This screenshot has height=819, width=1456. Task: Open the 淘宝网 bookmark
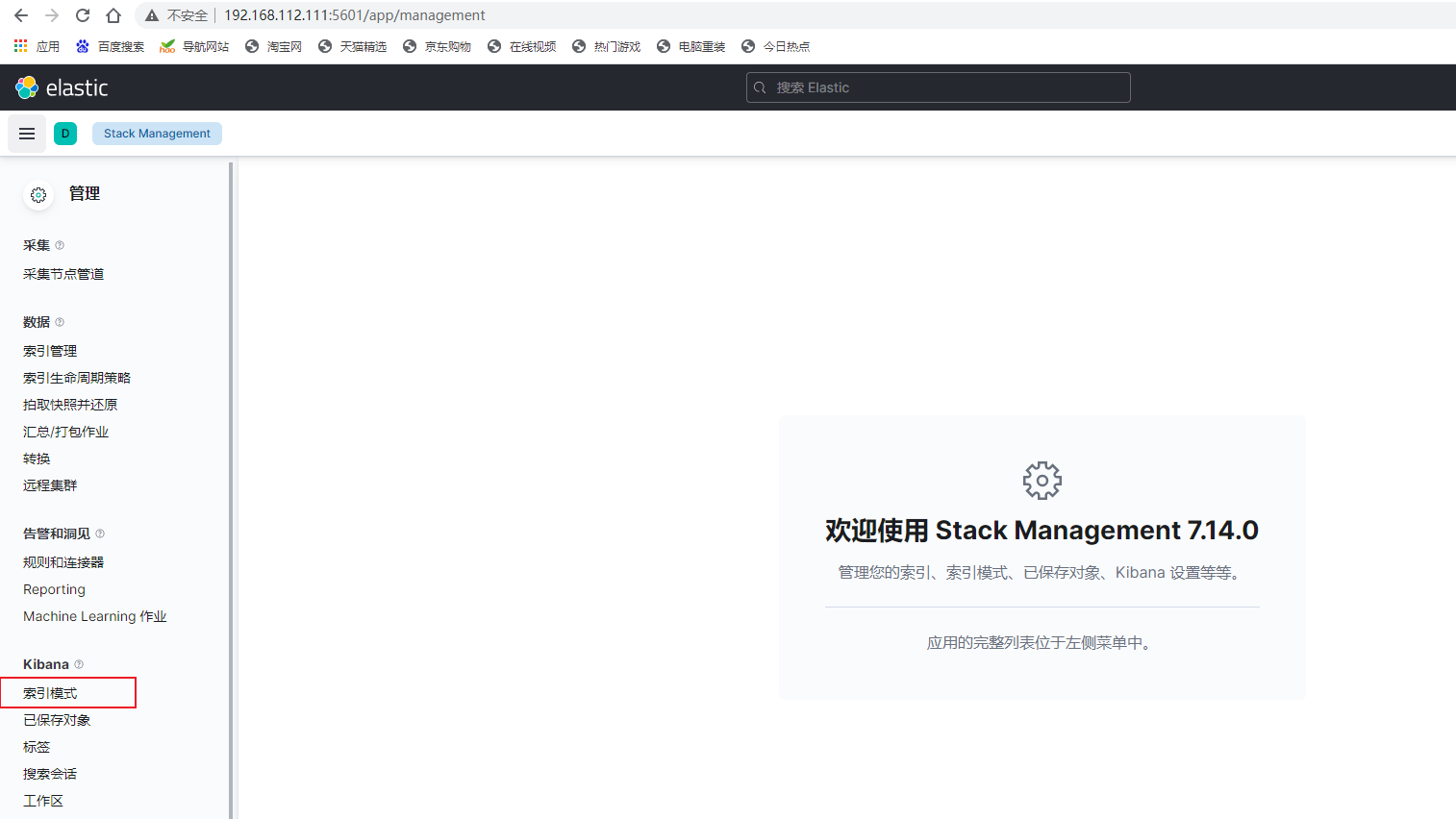tap(273, 46)
